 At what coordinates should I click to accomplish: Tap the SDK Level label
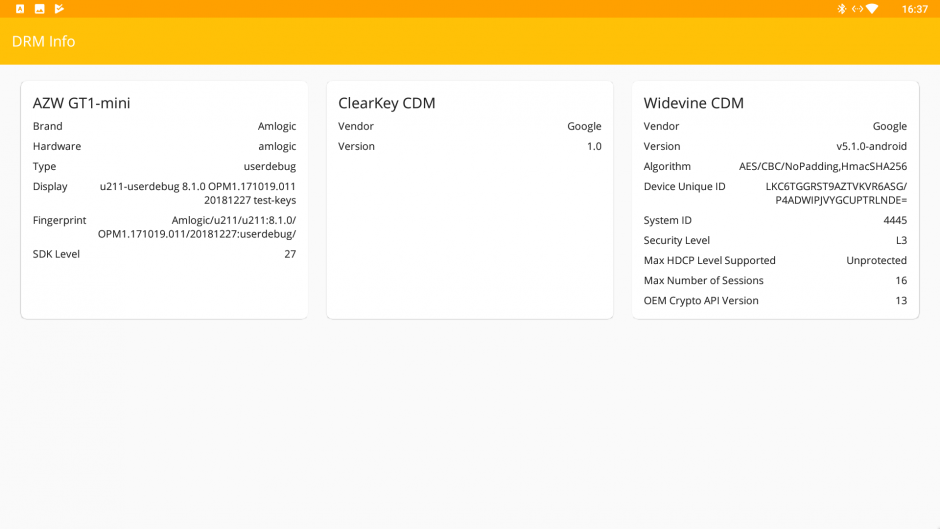pyautogui.click(x=56, y=254)
